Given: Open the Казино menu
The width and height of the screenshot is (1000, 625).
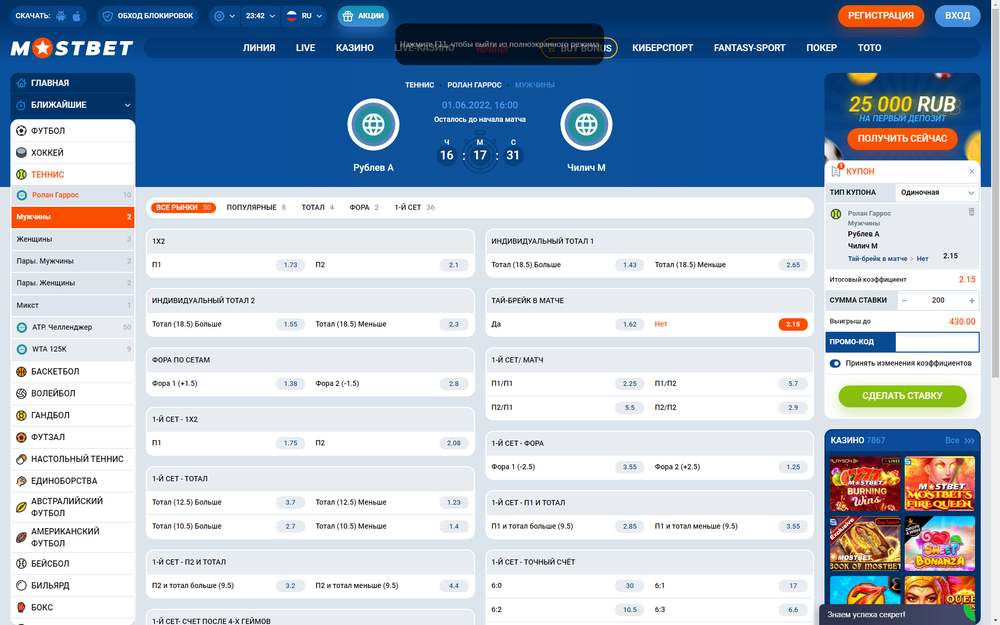Looking at the screenshot, I should 355,48.
